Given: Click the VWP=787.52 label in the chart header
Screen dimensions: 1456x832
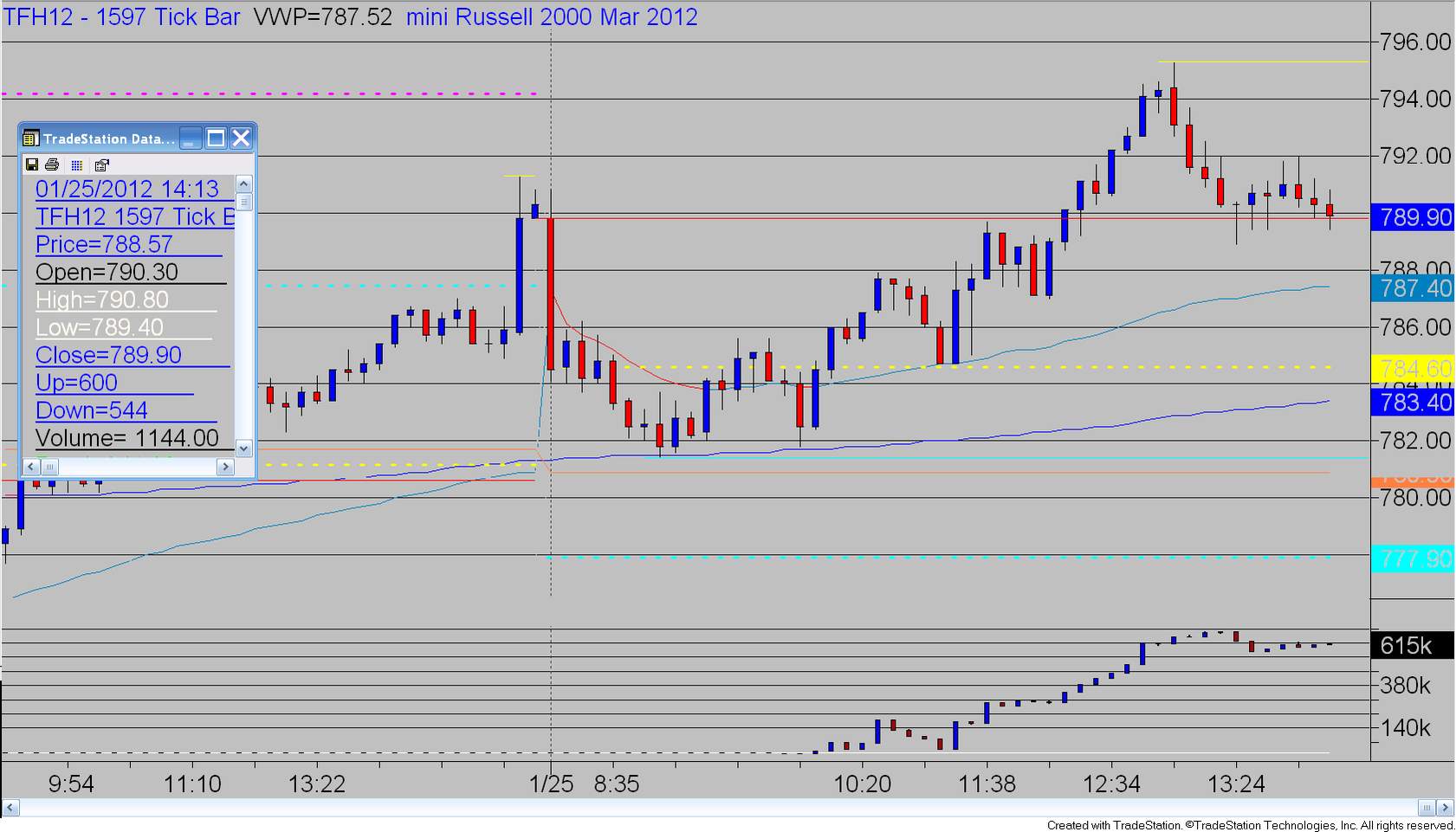Looking at the screenshot, I should coord(322,16).
